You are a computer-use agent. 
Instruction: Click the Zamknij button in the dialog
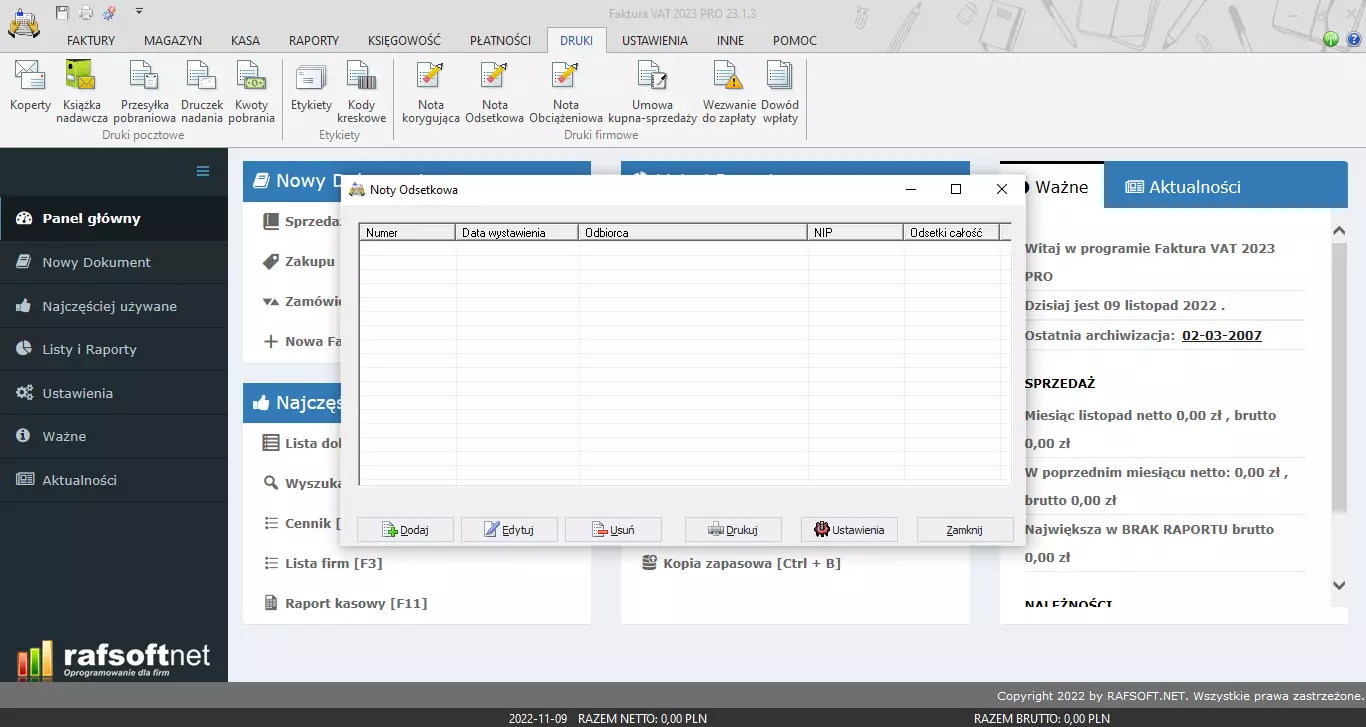pyautogui.click(x=965, y=530)
